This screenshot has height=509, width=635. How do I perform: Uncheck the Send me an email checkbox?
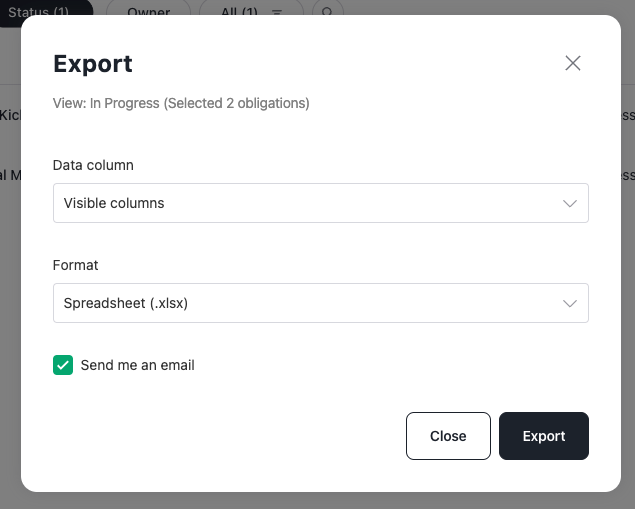(x=63, y=365)
